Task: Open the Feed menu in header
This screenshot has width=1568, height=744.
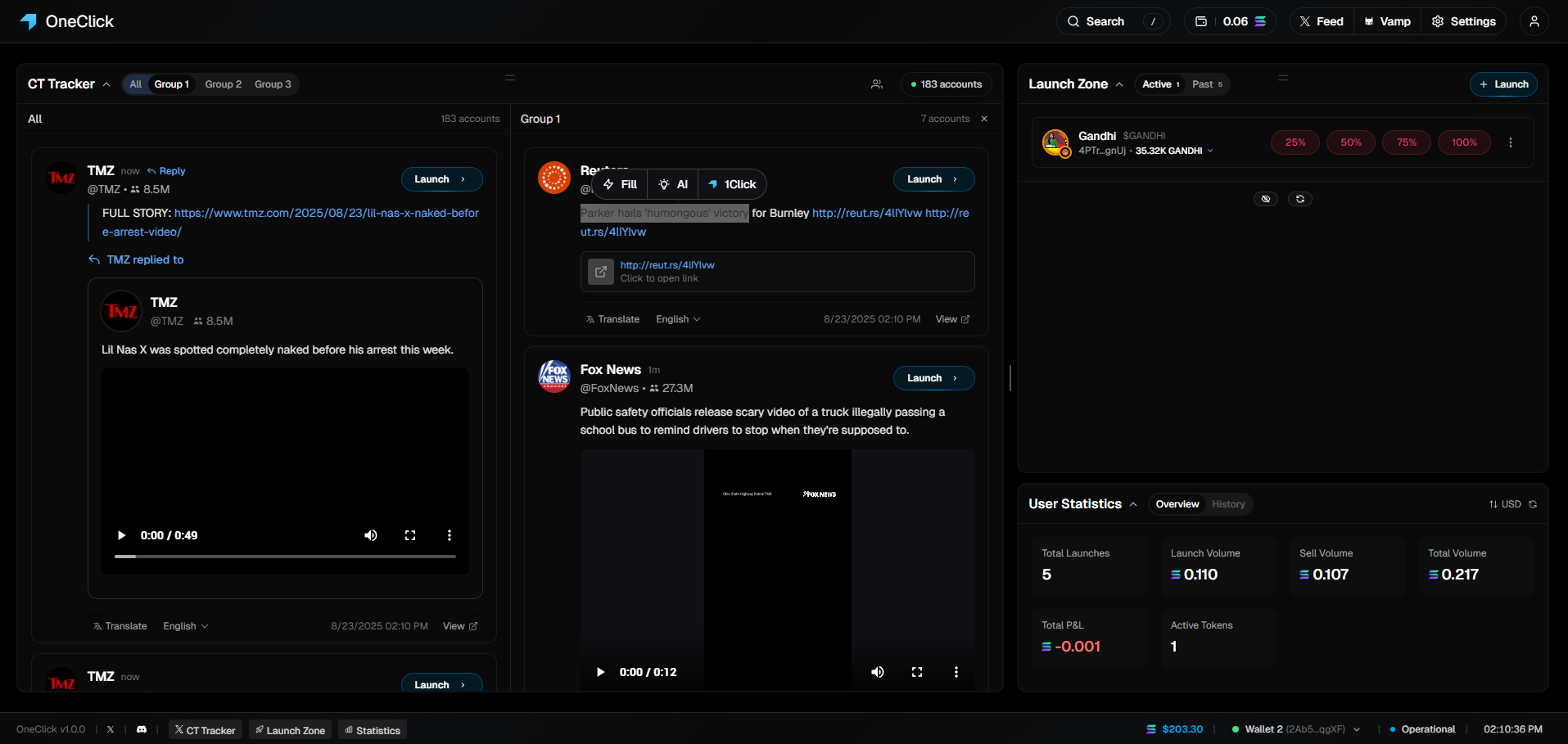Action: 1322,21
